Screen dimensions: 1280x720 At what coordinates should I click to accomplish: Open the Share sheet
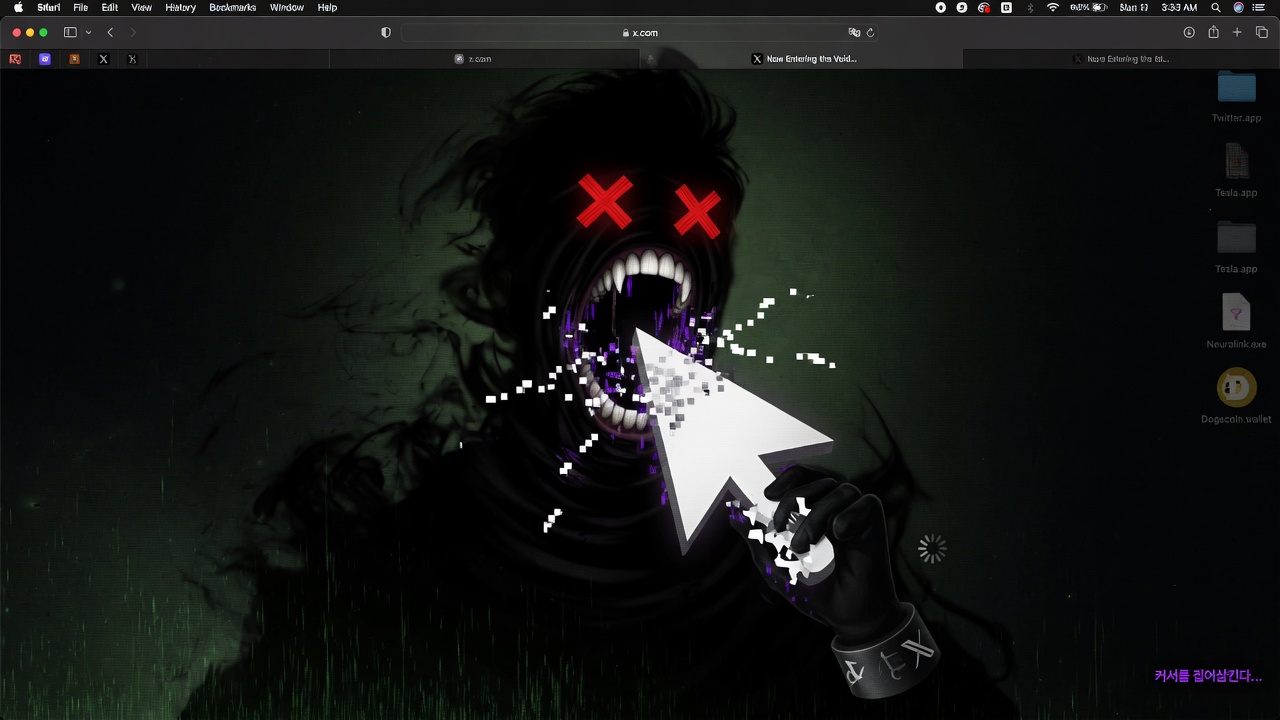1213,32
